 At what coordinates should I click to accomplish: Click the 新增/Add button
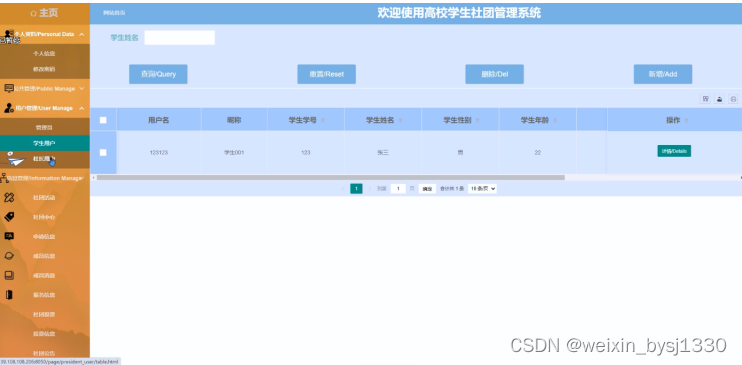663,74
